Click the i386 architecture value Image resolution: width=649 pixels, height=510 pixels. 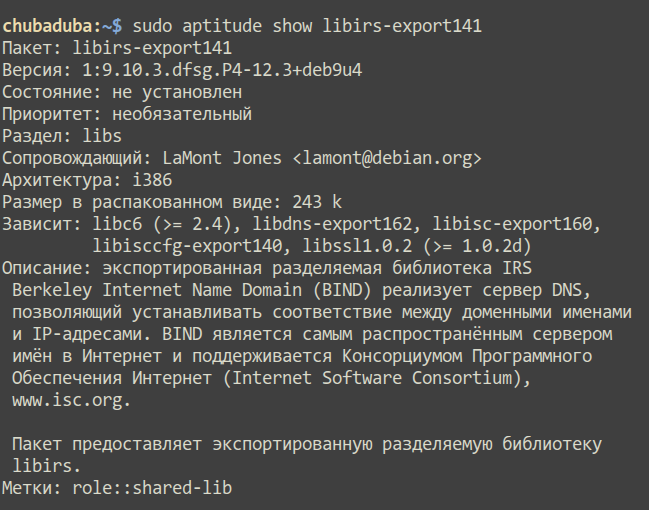(x=152, y=180)
